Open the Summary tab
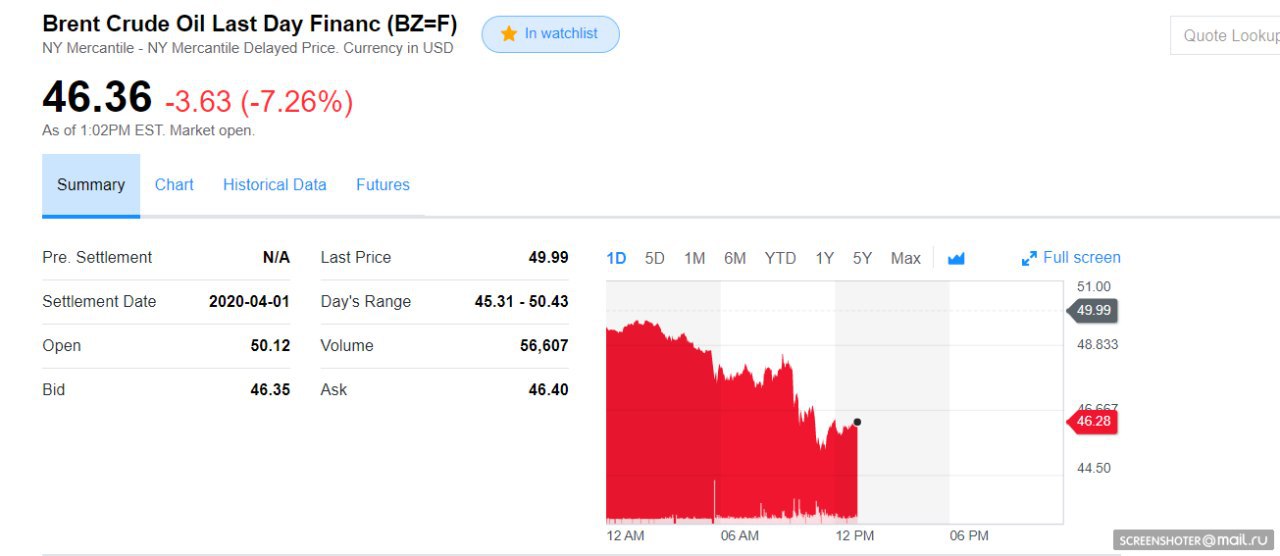This screenshot has width=1280, height=556. [x=91, y=185]
